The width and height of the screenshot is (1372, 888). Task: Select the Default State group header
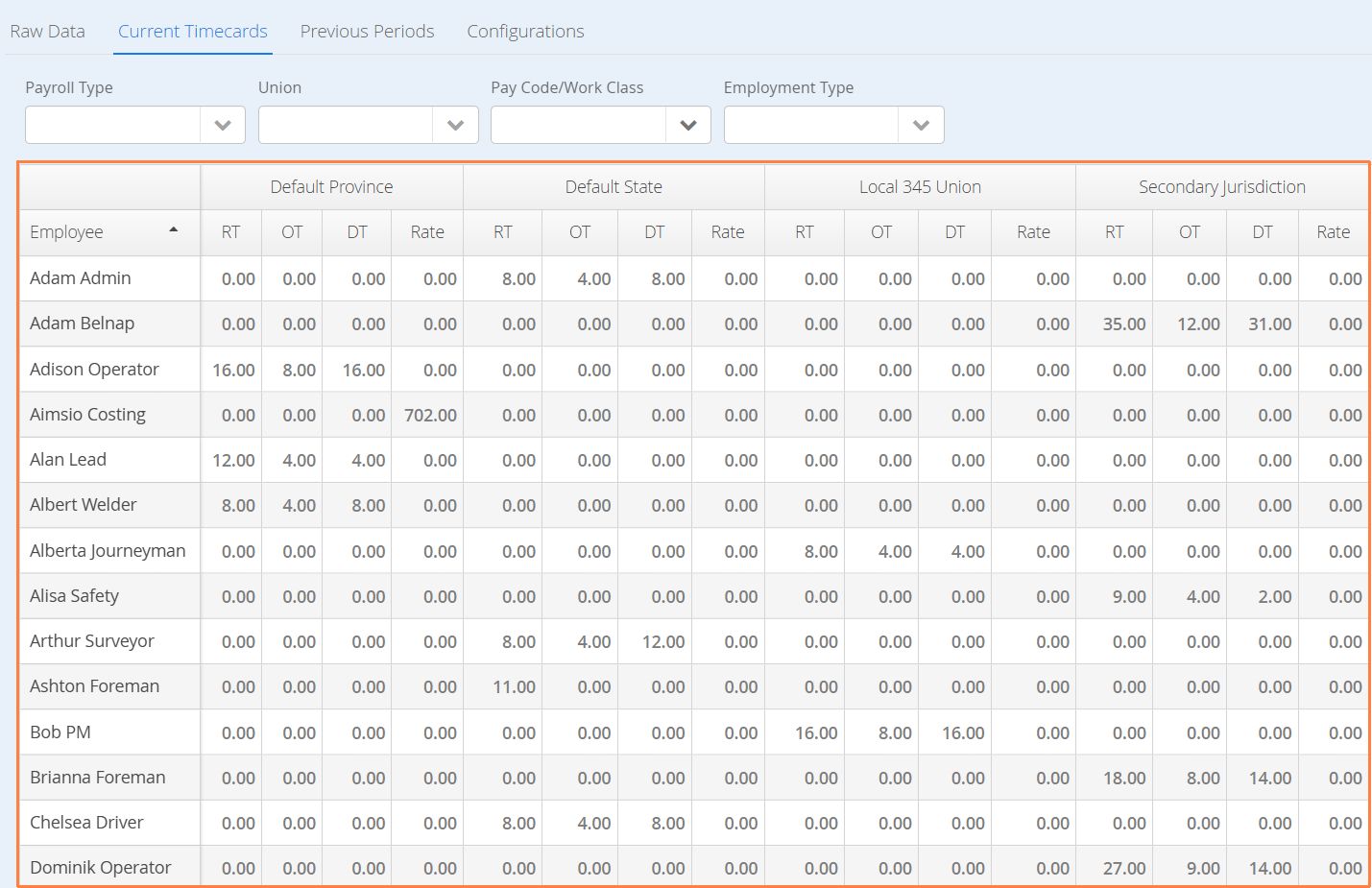(x=614, y=187)
